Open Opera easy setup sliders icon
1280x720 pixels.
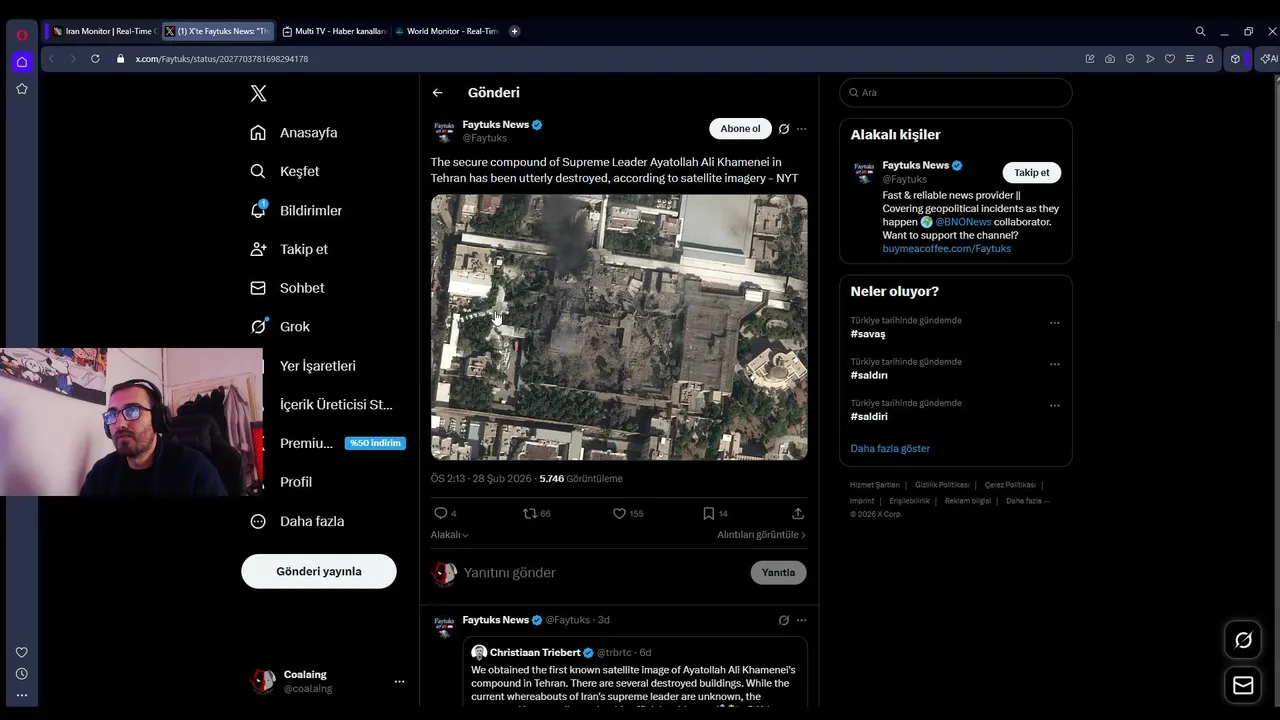tap(1190, 59)
